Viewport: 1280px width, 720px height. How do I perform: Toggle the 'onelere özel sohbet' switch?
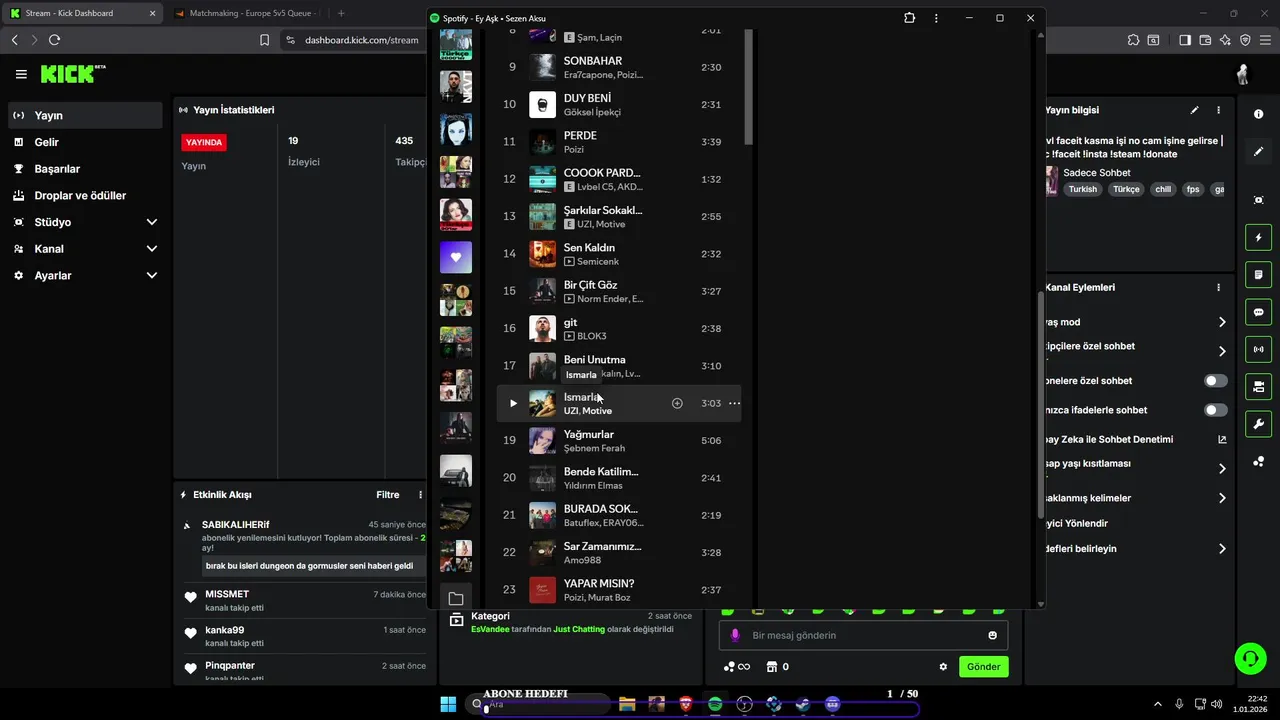point(1216,381)
